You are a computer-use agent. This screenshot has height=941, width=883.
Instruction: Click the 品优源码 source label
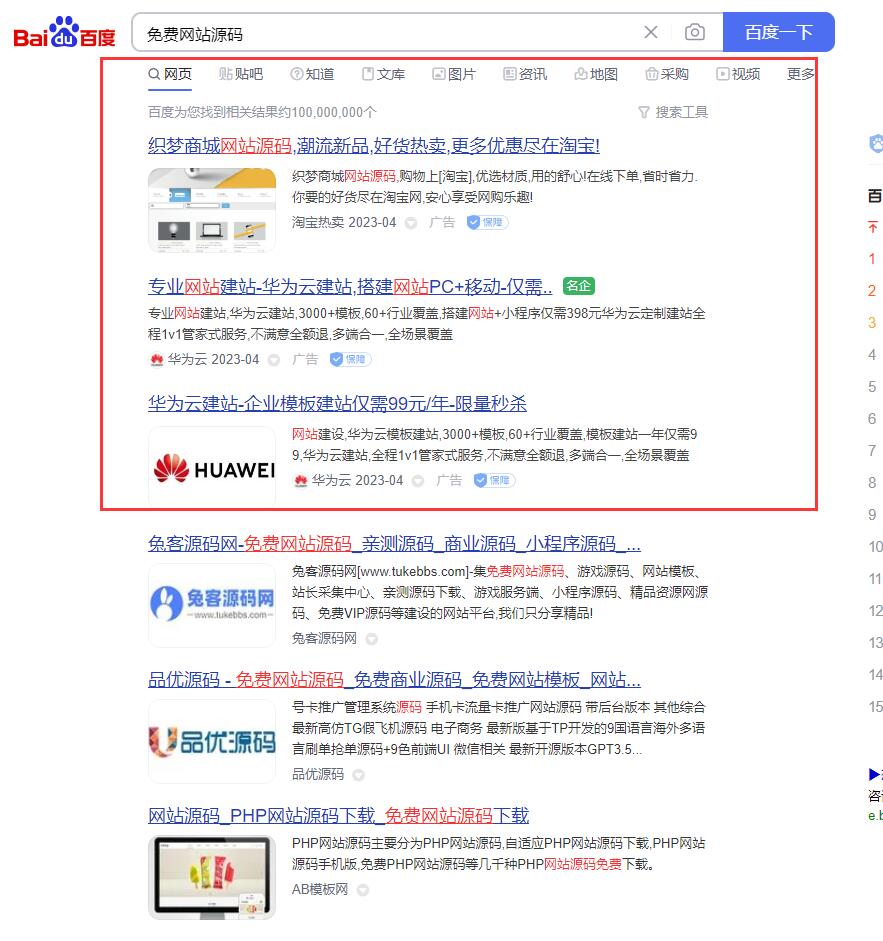click(x=318, y=775)
